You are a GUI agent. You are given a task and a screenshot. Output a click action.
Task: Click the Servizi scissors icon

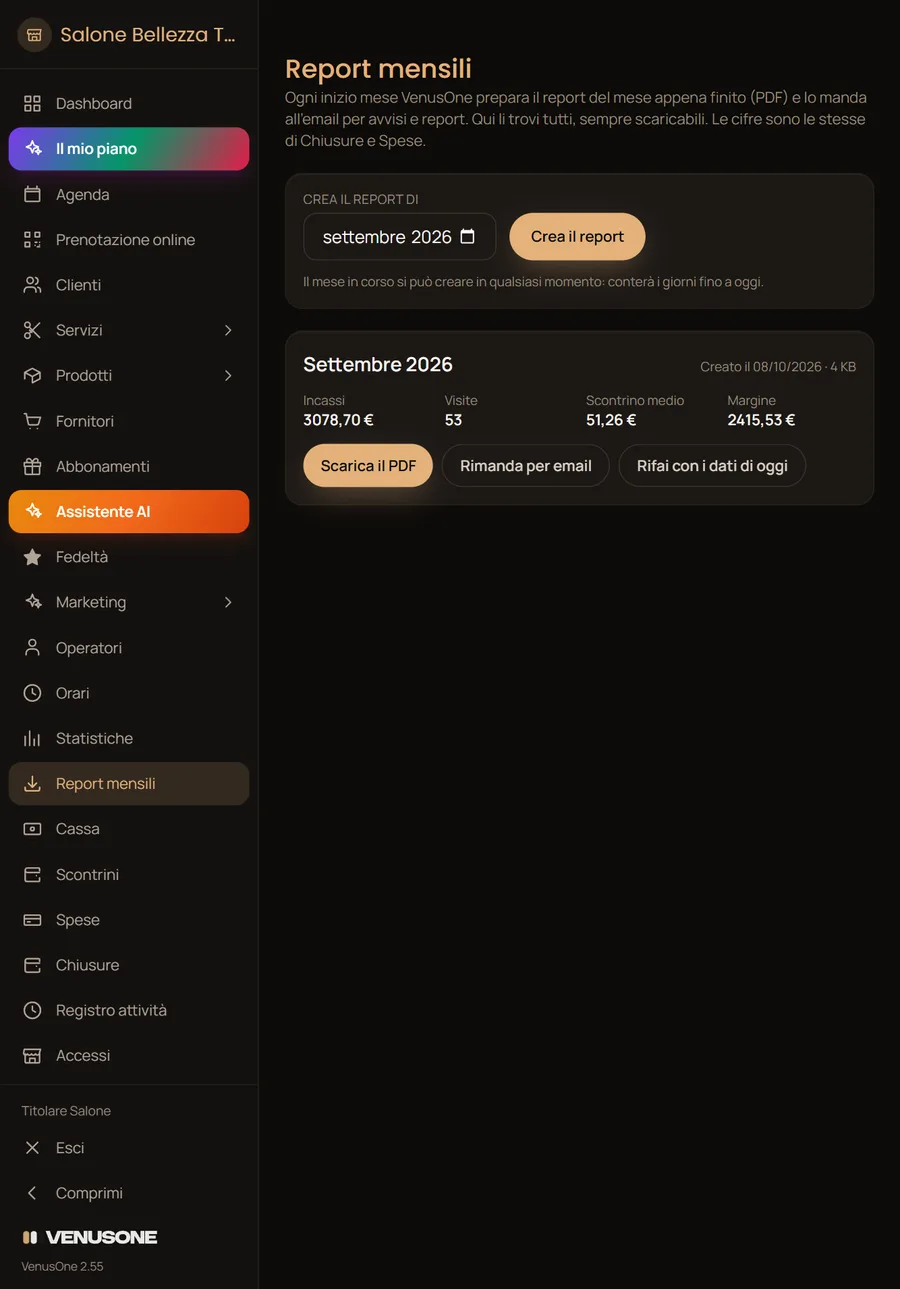[32, 330]
